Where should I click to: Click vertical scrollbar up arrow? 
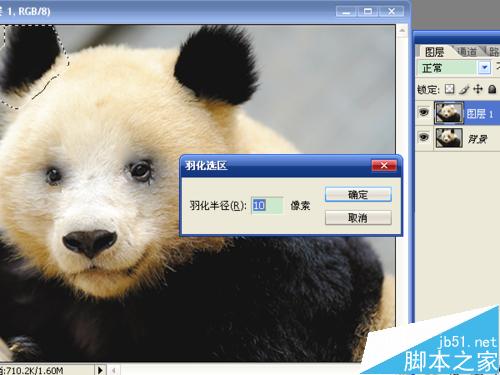402,31
